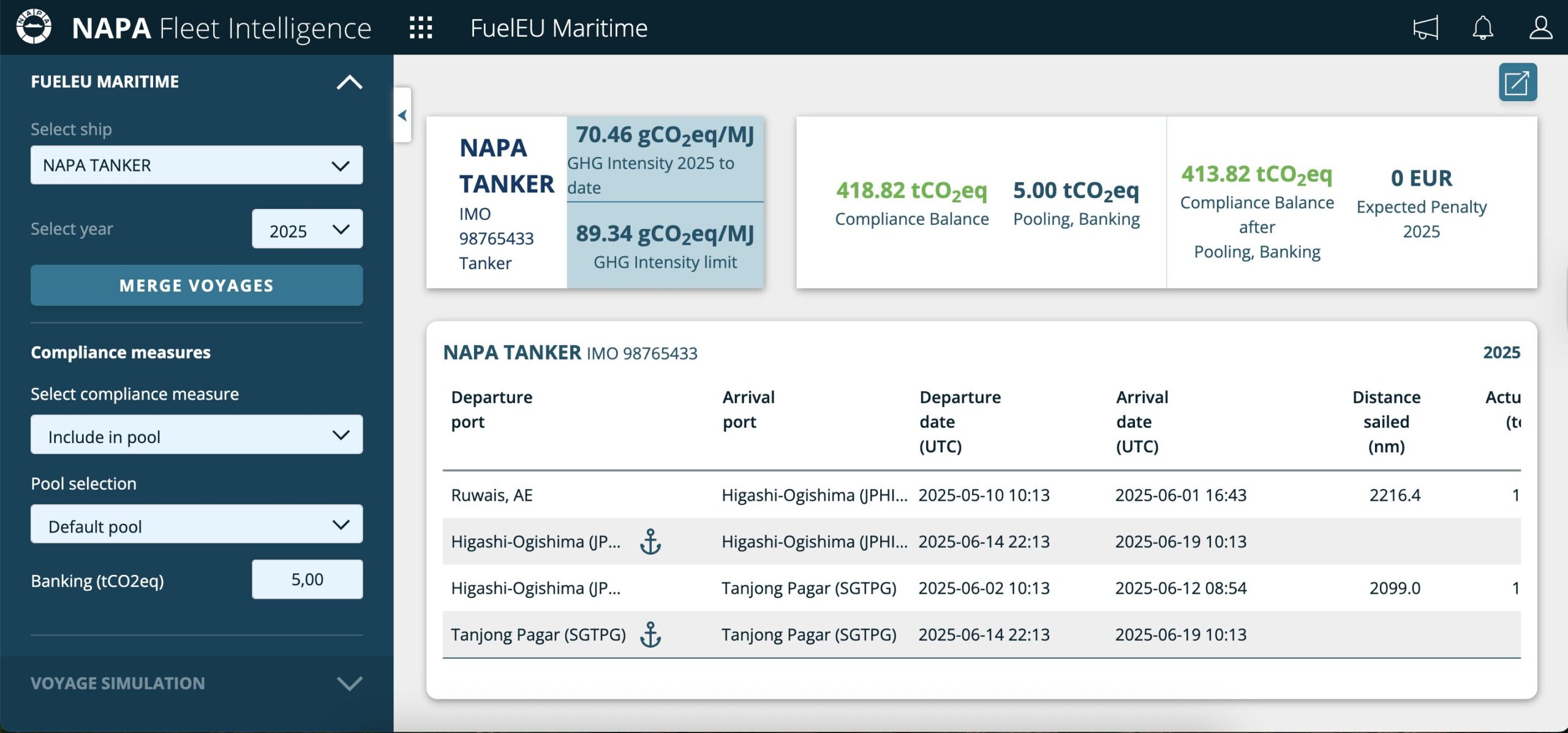
Task: Open the announcements megaphone icon
Action: click(1425, 28)
